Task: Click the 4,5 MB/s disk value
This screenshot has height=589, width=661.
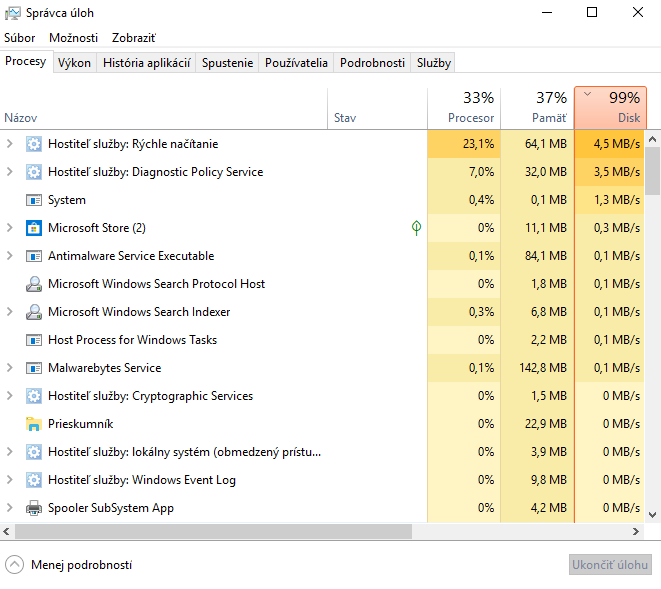Action: point(617,144)
